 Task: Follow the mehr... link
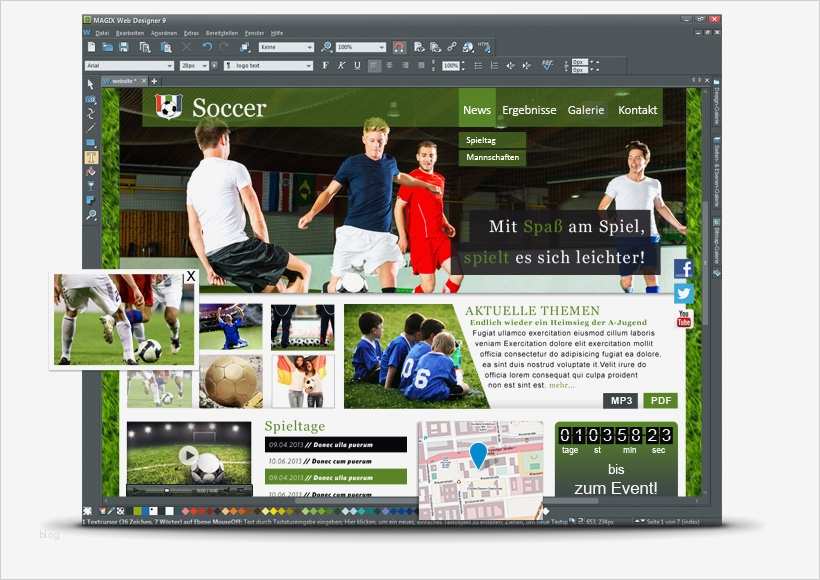(x=561, y=385)
